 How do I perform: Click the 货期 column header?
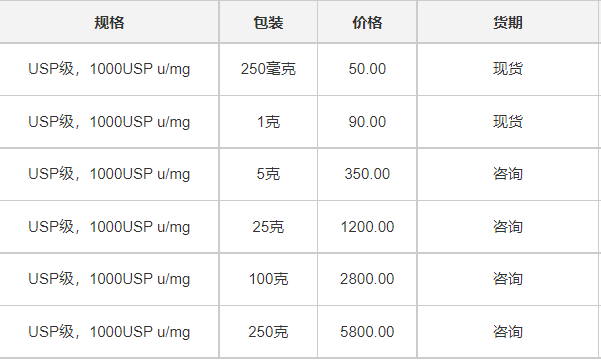(x=508, y=22)
